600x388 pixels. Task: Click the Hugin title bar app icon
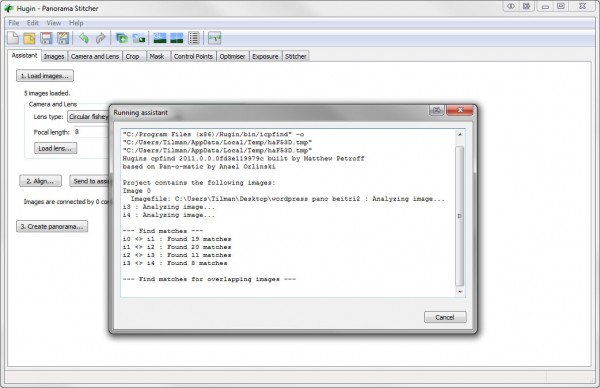click(9, 8)
